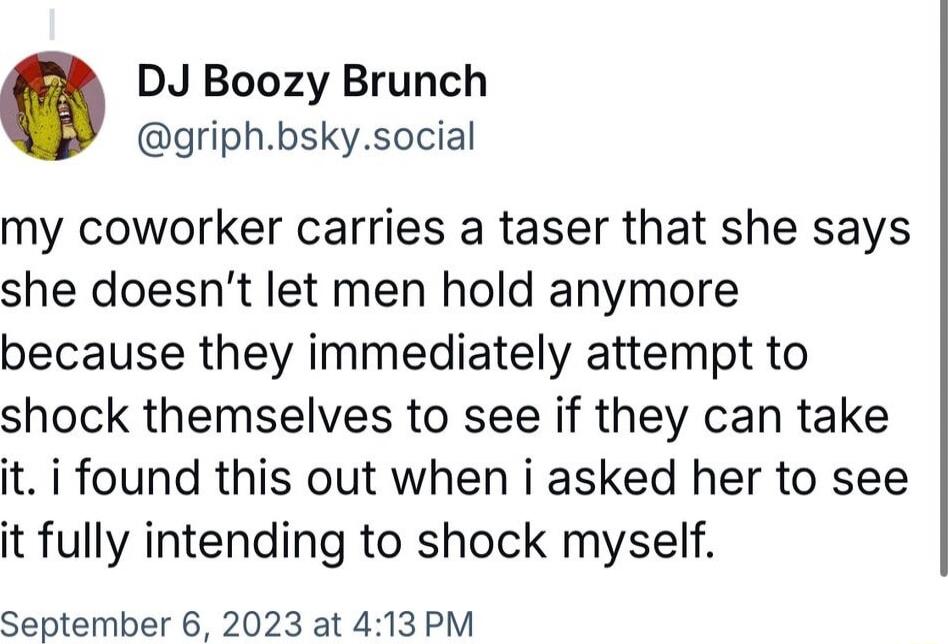The image size is (948, 644).
Task: Click the vertical scrollbar on the right edge
Action: tap(943, 290)
